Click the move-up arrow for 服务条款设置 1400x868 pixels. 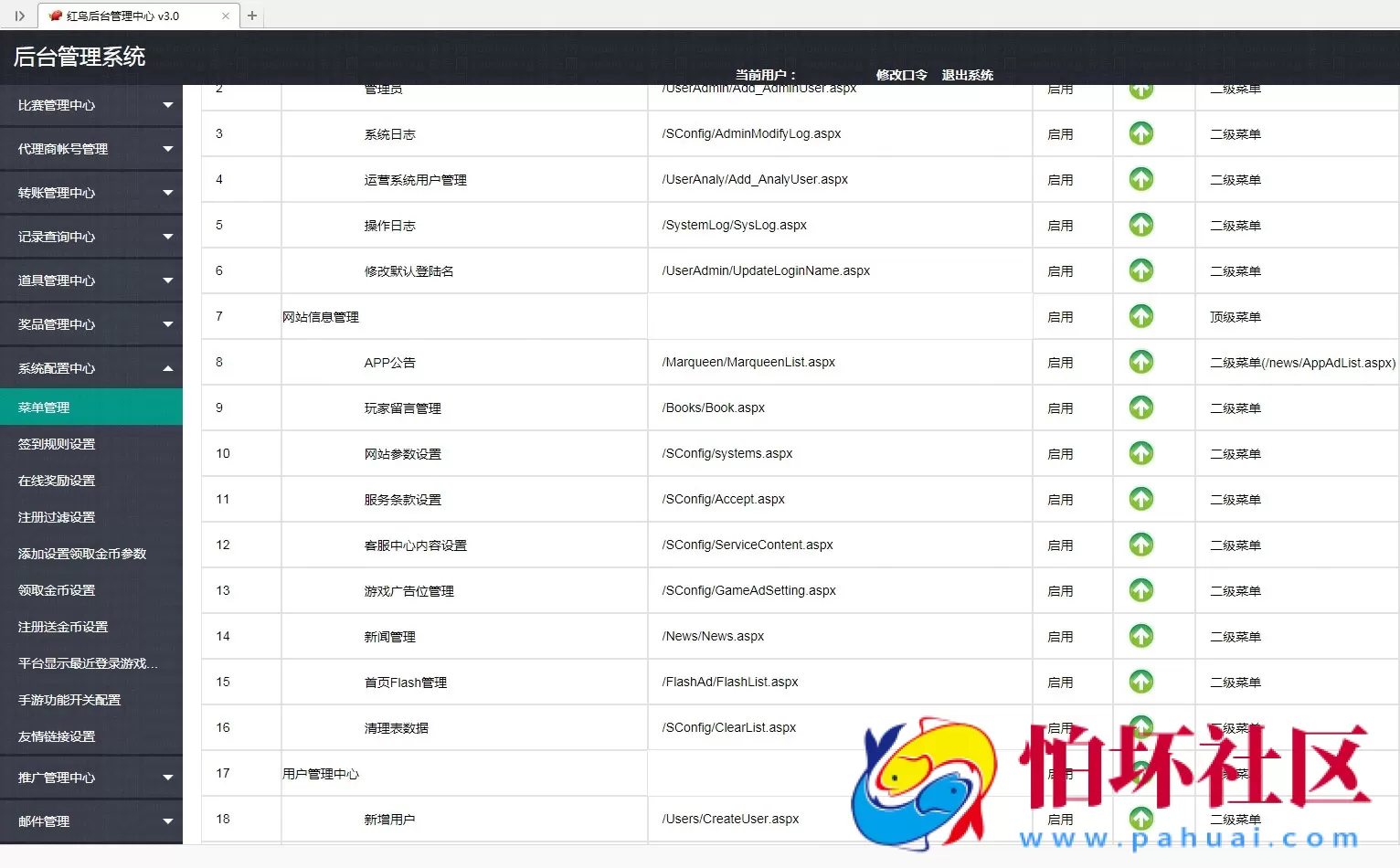(1140, 499)
